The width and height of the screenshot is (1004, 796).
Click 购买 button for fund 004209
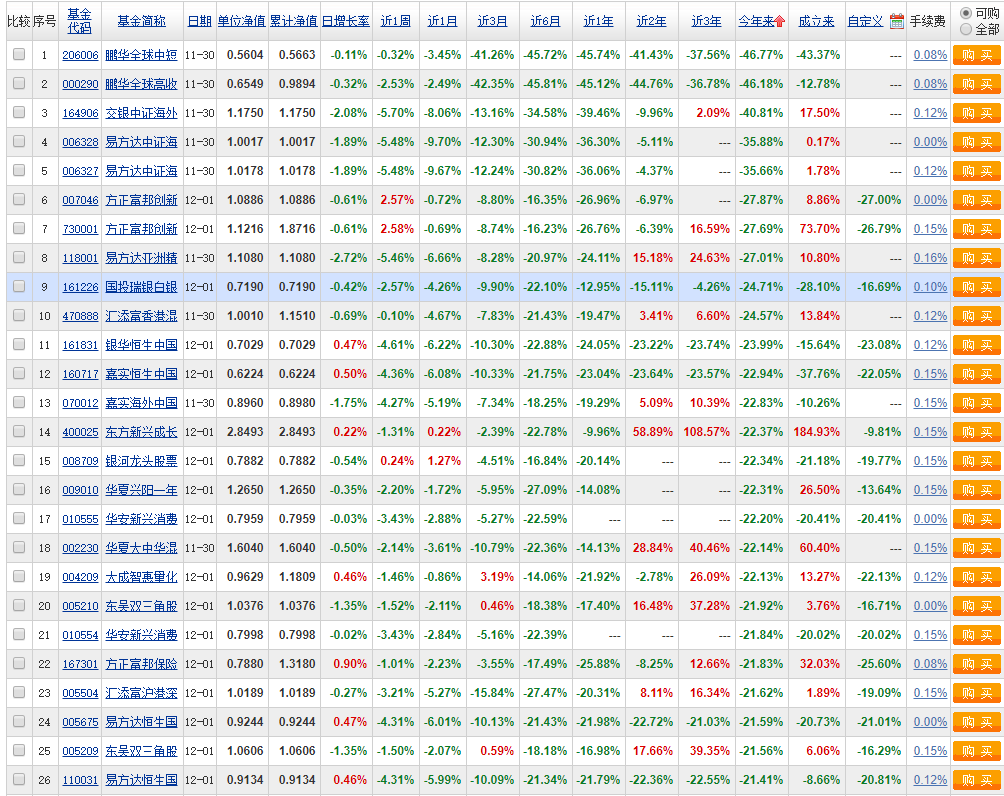coord(977,577)
